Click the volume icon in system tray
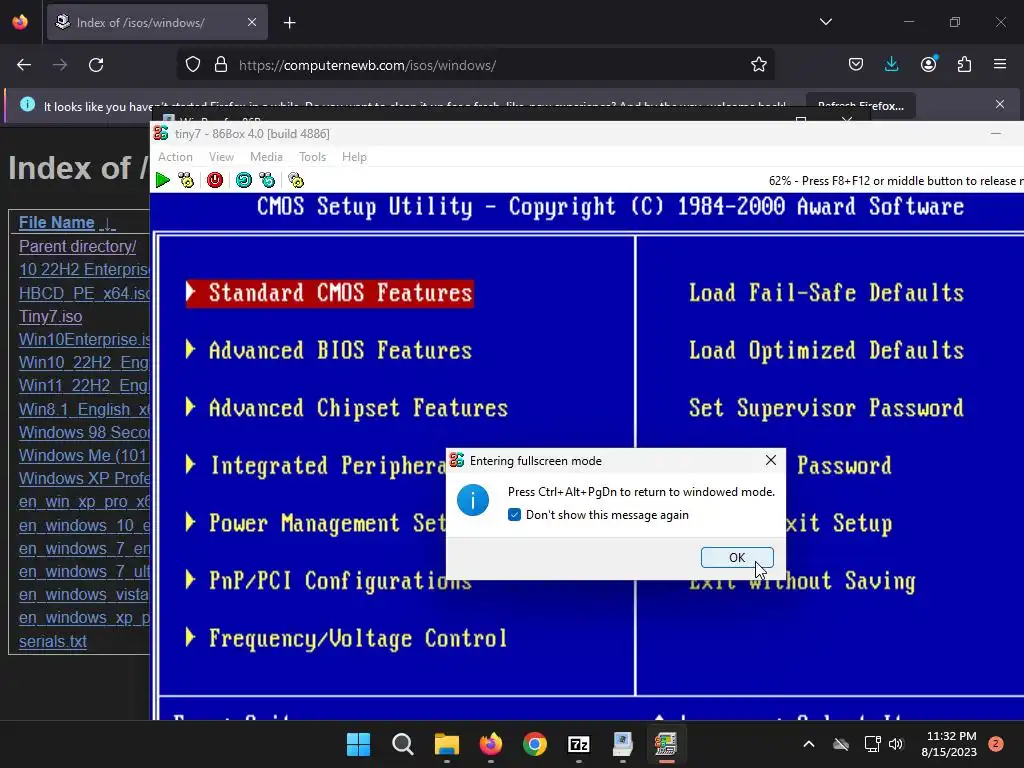Screen dimensions: 1024x768 click(896, 744)
